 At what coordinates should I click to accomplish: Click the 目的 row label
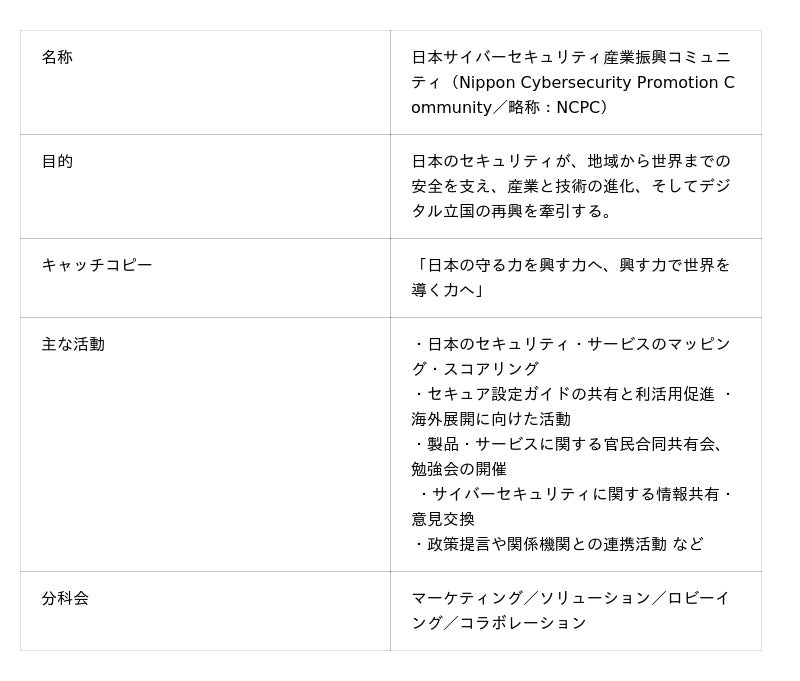(x=57, y=162)
